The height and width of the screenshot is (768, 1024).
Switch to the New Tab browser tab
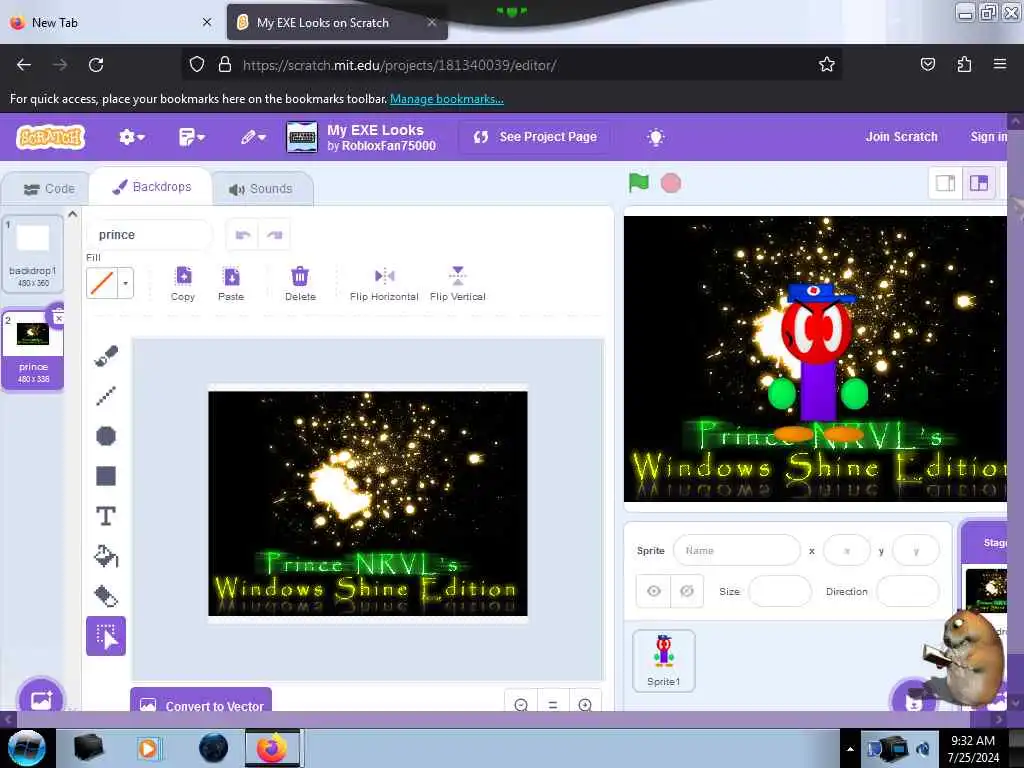111,23
